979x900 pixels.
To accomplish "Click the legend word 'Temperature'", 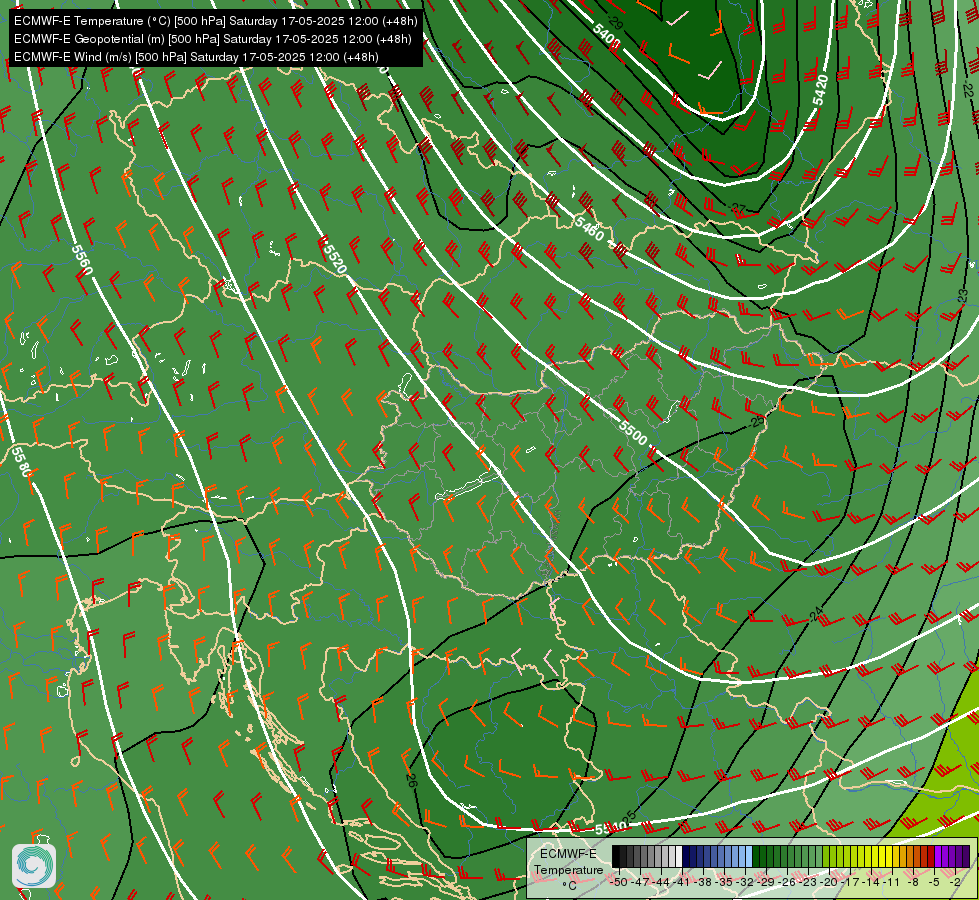I will (x=569, y=869).
